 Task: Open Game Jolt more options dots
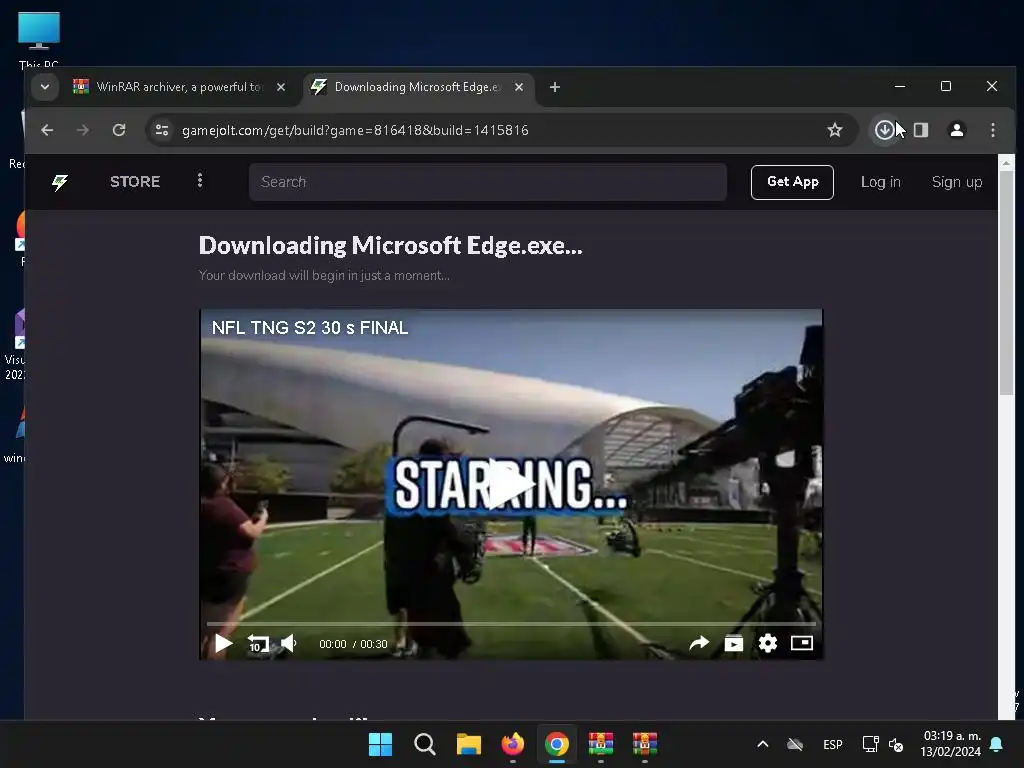coord(200,180)
